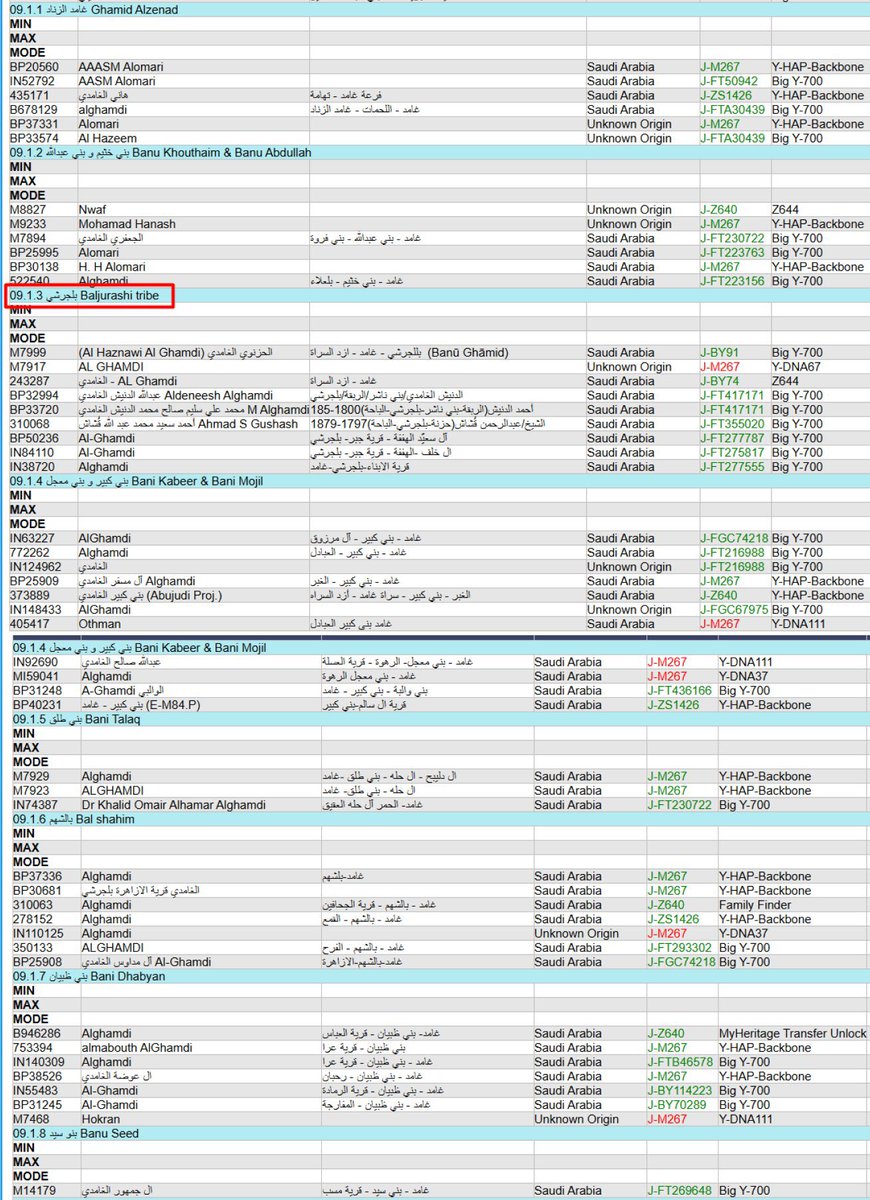This screenshot has width=870, height=1200.
Task: Click kit number M14179
Action: [32, 1191]
